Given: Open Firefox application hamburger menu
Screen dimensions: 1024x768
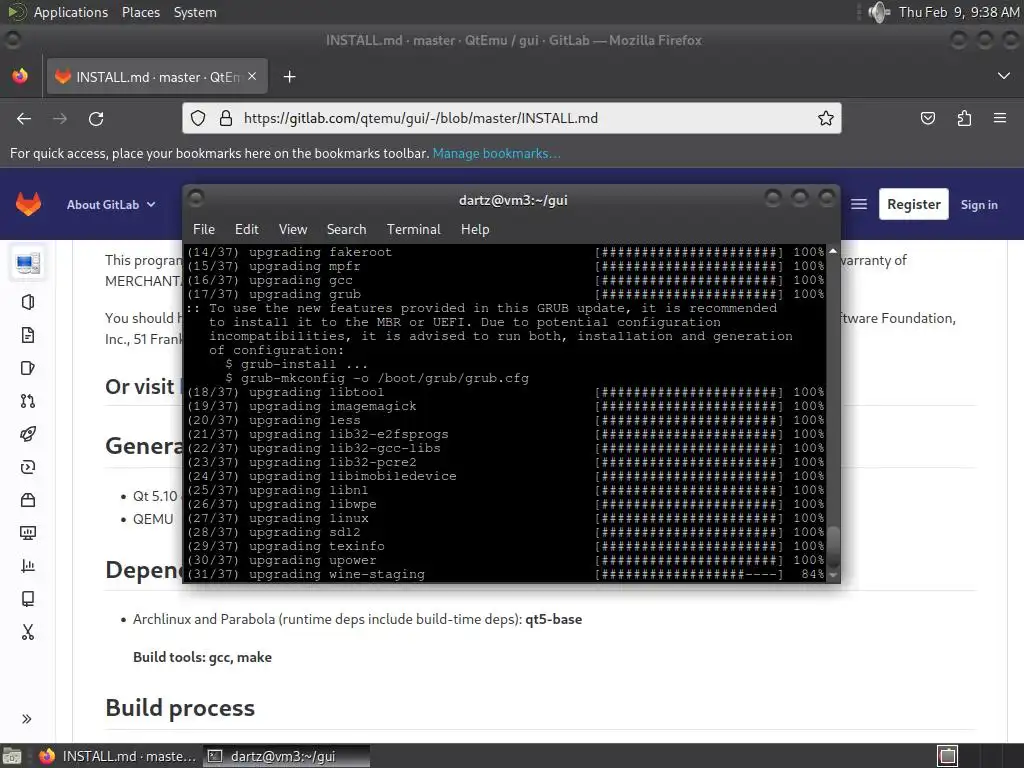Looking at the screenshot, I should tap(1000, 118).
